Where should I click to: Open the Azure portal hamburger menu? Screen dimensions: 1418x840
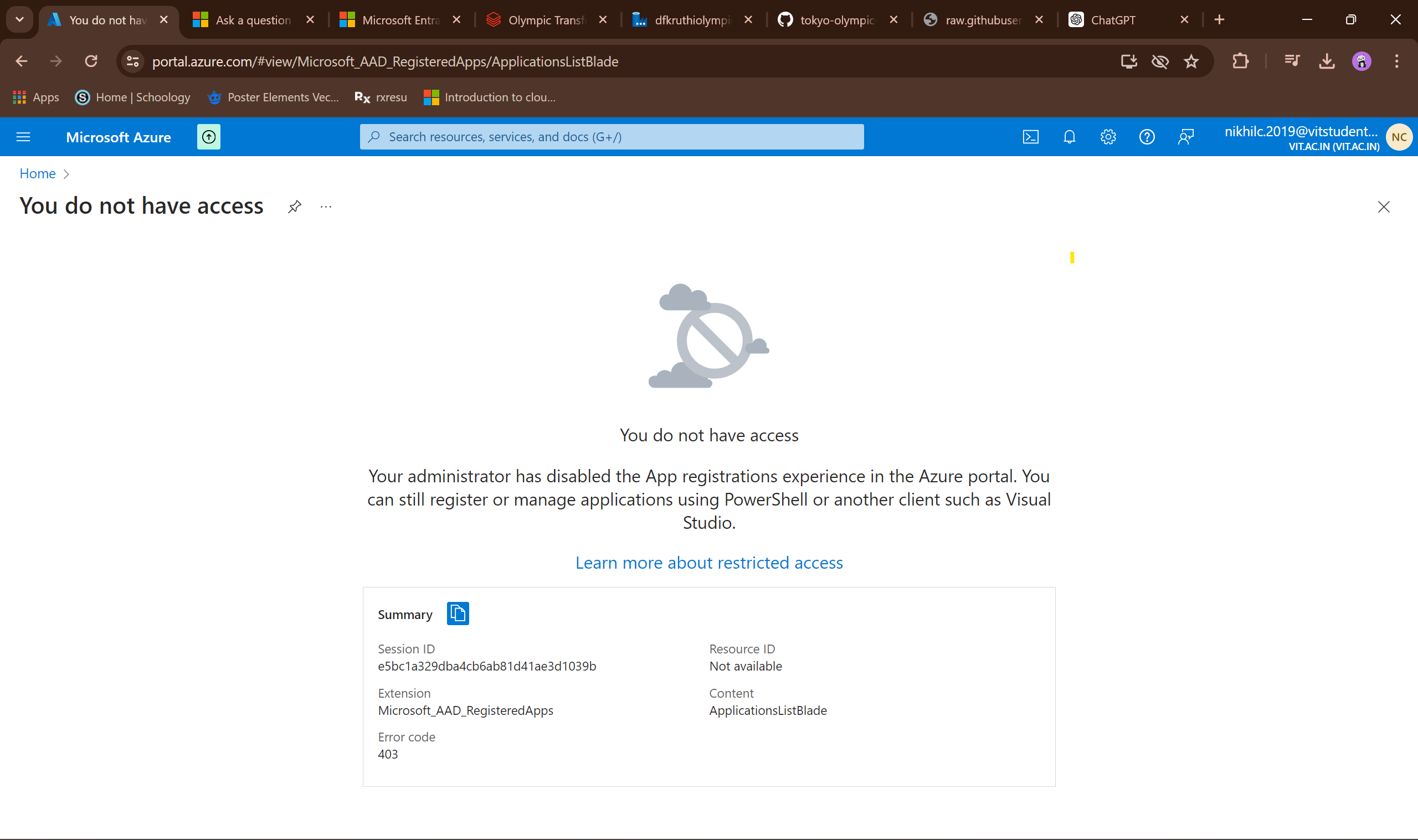[23, 137]
